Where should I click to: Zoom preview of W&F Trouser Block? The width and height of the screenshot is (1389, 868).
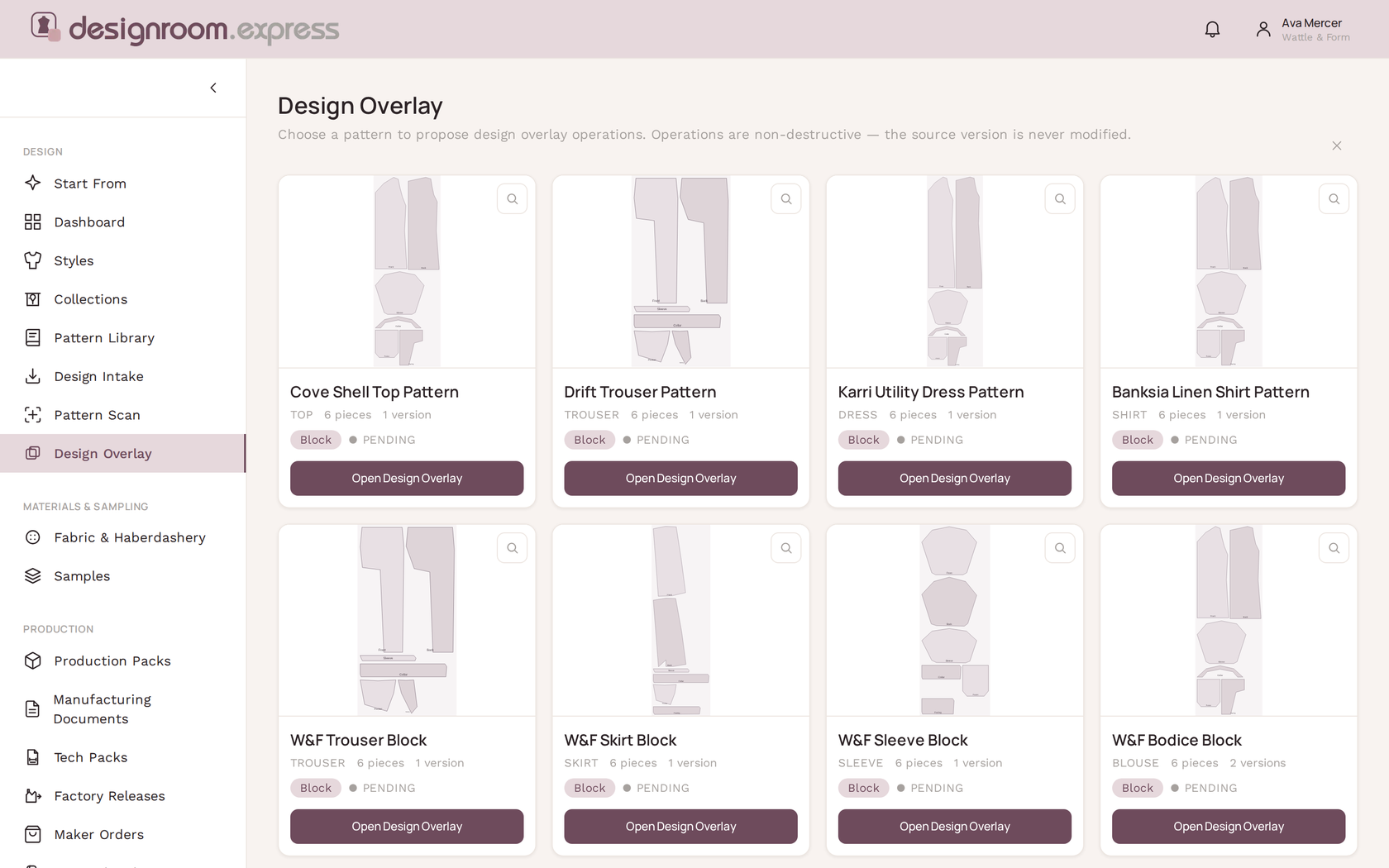point(513,547)
